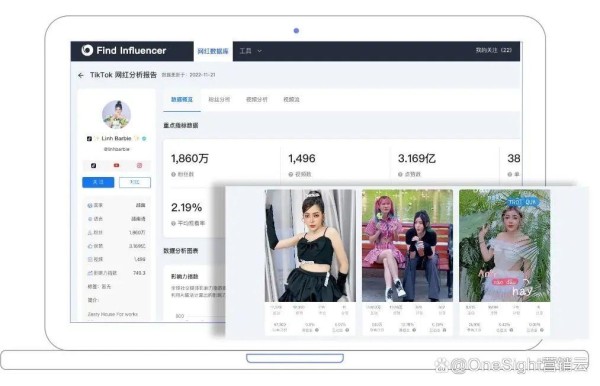The image size is (600, 386).
Task: Open the video thumbnail with black dress
Action: (x=310, y=245)
